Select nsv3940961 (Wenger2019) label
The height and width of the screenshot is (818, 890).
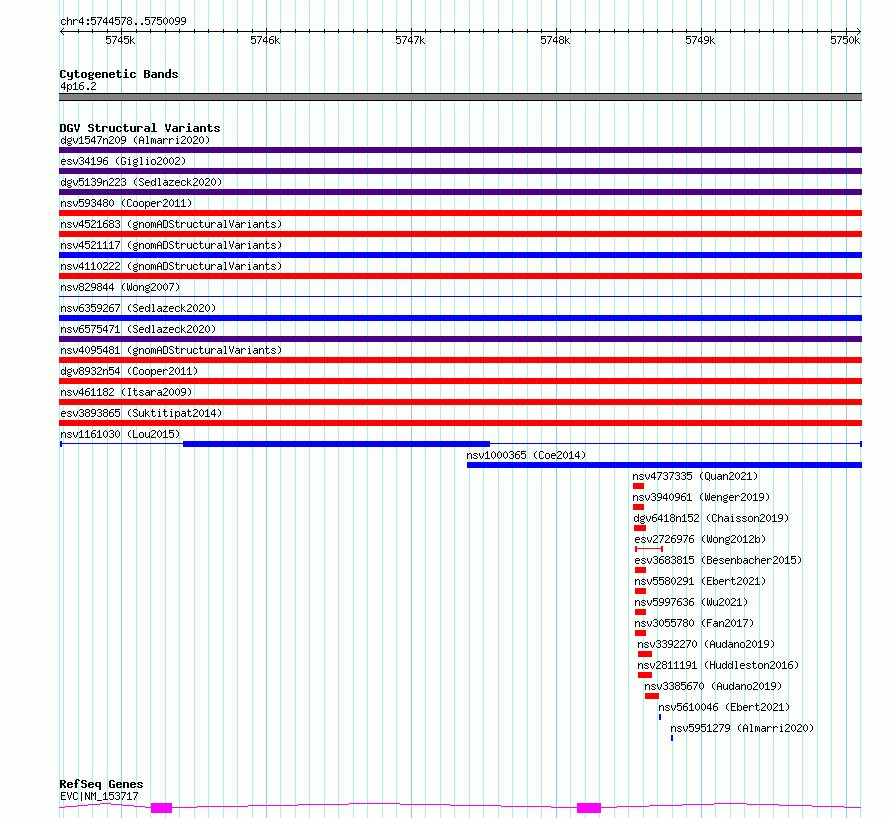tap(702, 497)
